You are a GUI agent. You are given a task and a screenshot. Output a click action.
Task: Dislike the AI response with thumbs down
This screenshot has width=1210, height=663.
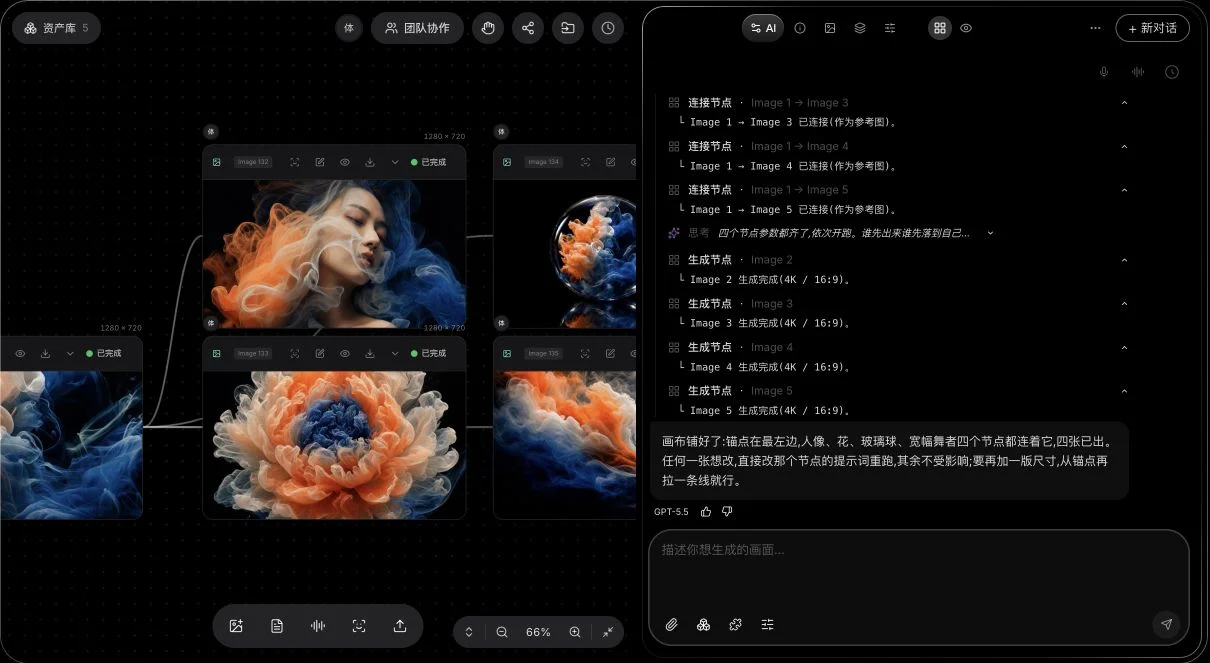click(727, 511)
